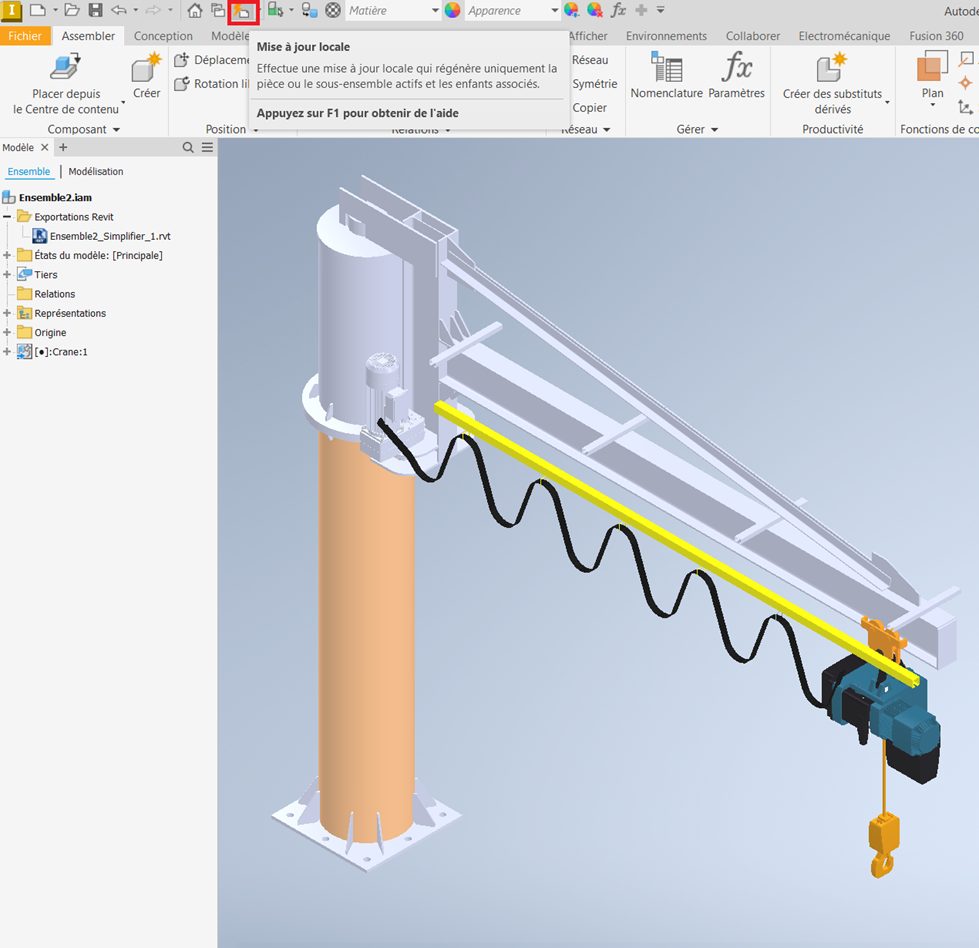Viewport: 979px width, 948px height.
Task: Click the work point star icon beside Plan
Action: [966, 83]
